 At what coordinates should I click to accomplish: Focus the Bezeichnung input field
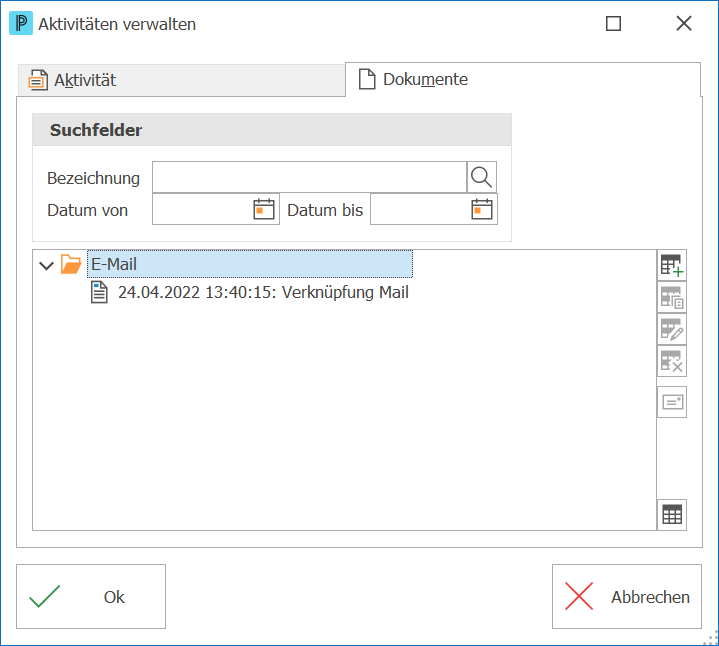pyautogui.click(x=310, y=177)
